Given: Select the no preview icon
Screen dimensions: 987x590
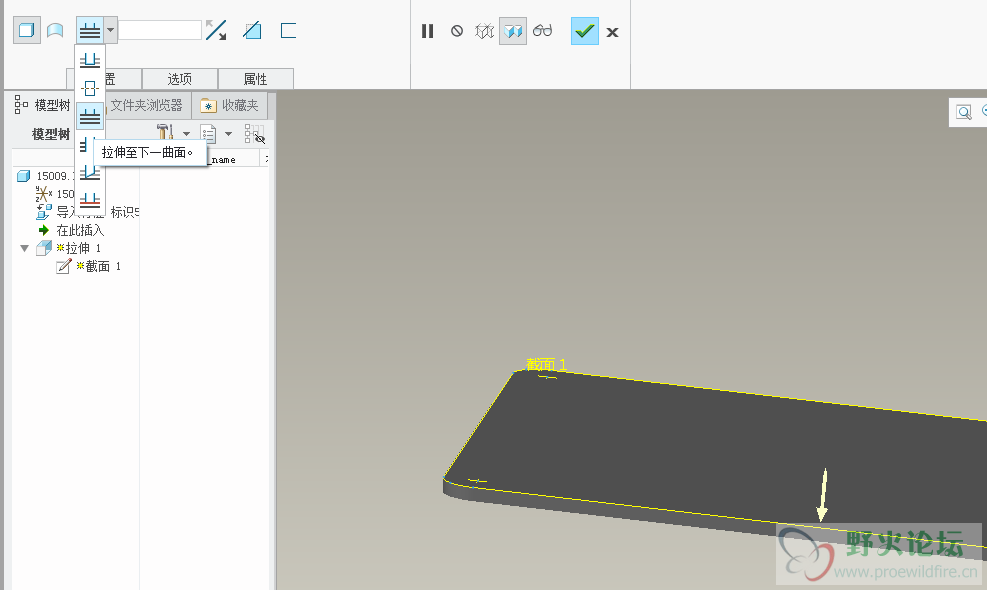Looking at the screenshot, I should [x=457, y=31].
